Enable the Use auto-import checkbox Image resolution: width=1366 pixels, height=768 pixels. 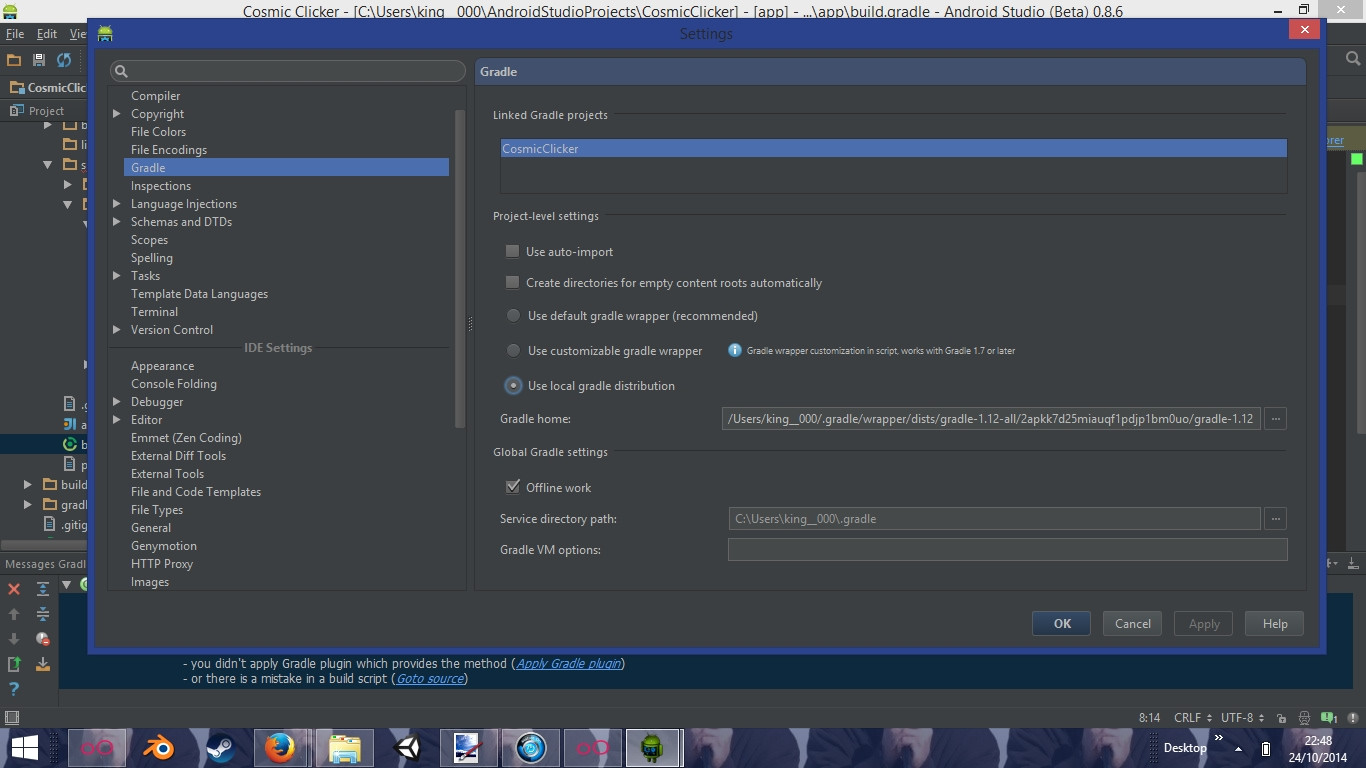pos(512,251)
